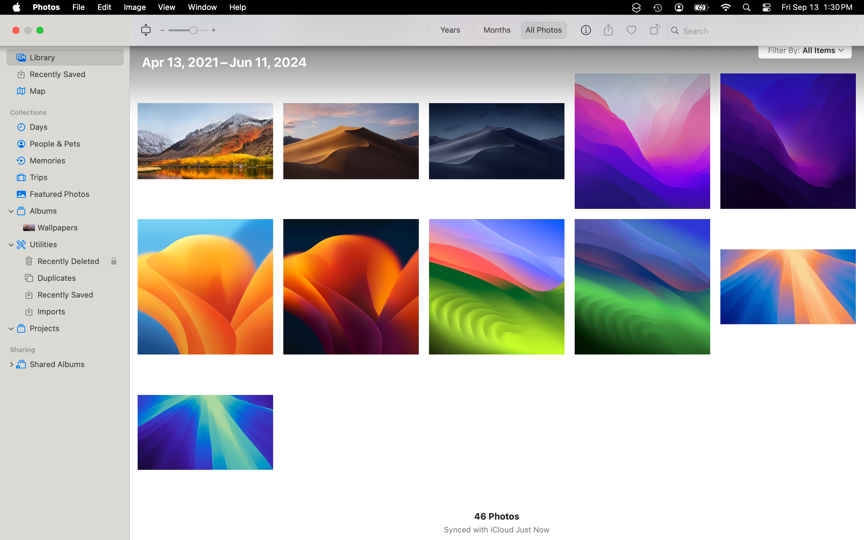Open the File menu
Image resolution: width=864 pixels, height=540 pixels.
tap(78, 7)
